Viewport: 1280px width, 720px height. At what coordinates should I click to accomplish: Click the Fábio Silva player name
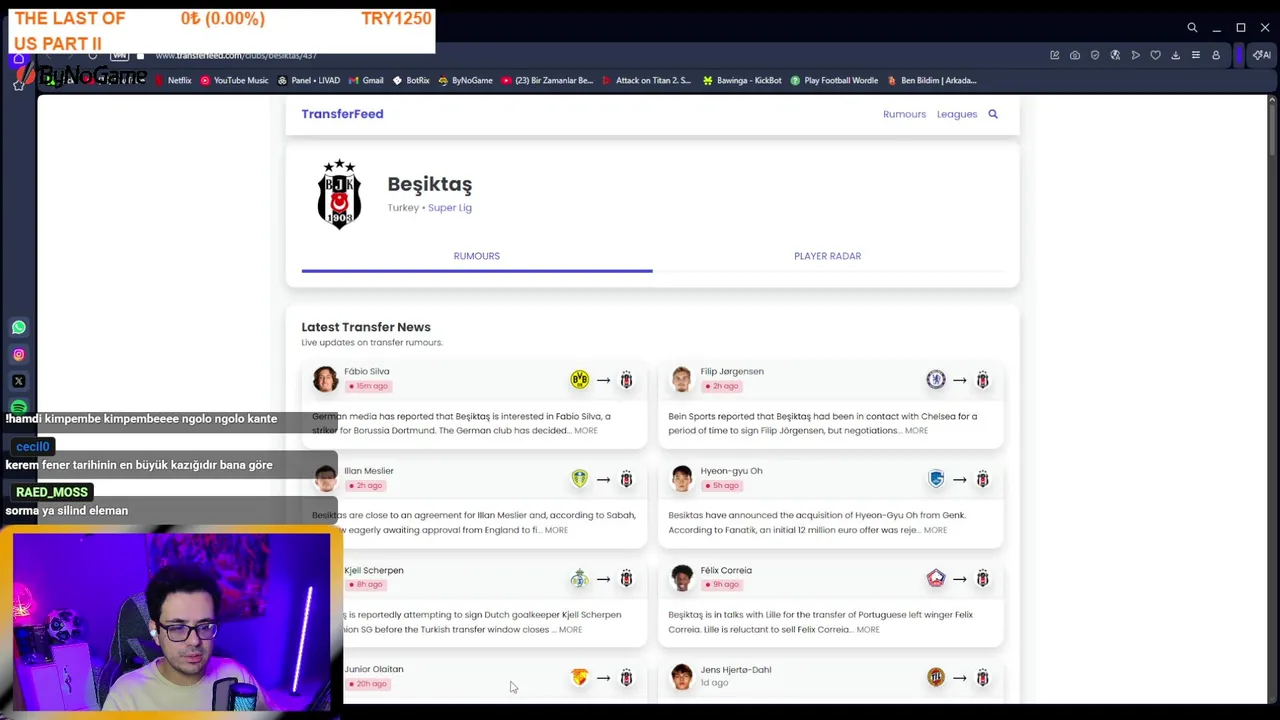pyautogui.click(x=367, y=372)
